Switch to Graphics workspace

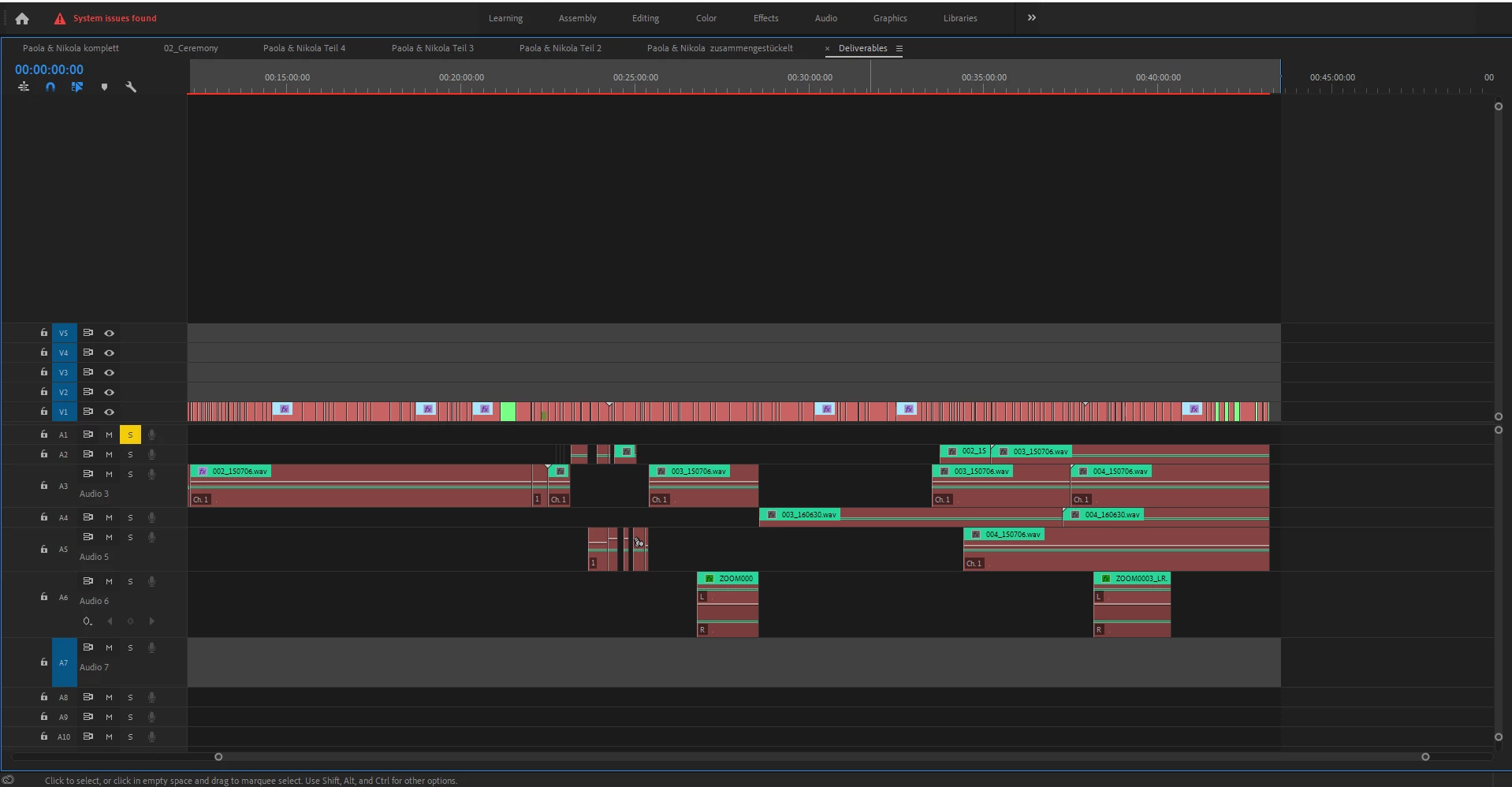[889, 18]
